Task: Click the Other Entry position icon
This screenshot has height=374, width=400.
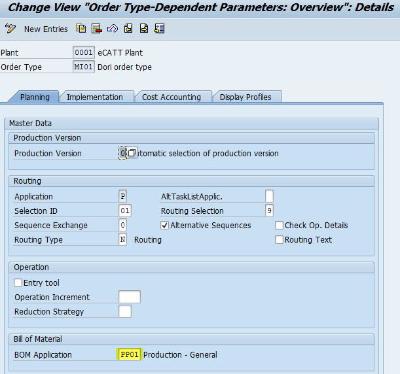Action: click(x=159, y=29)
